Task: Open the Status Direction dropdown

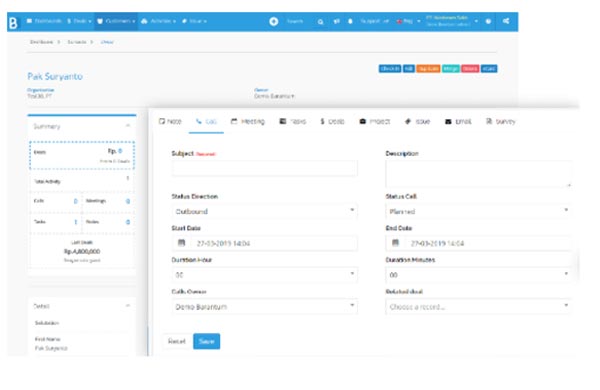Action: click(x=264, y=211)
